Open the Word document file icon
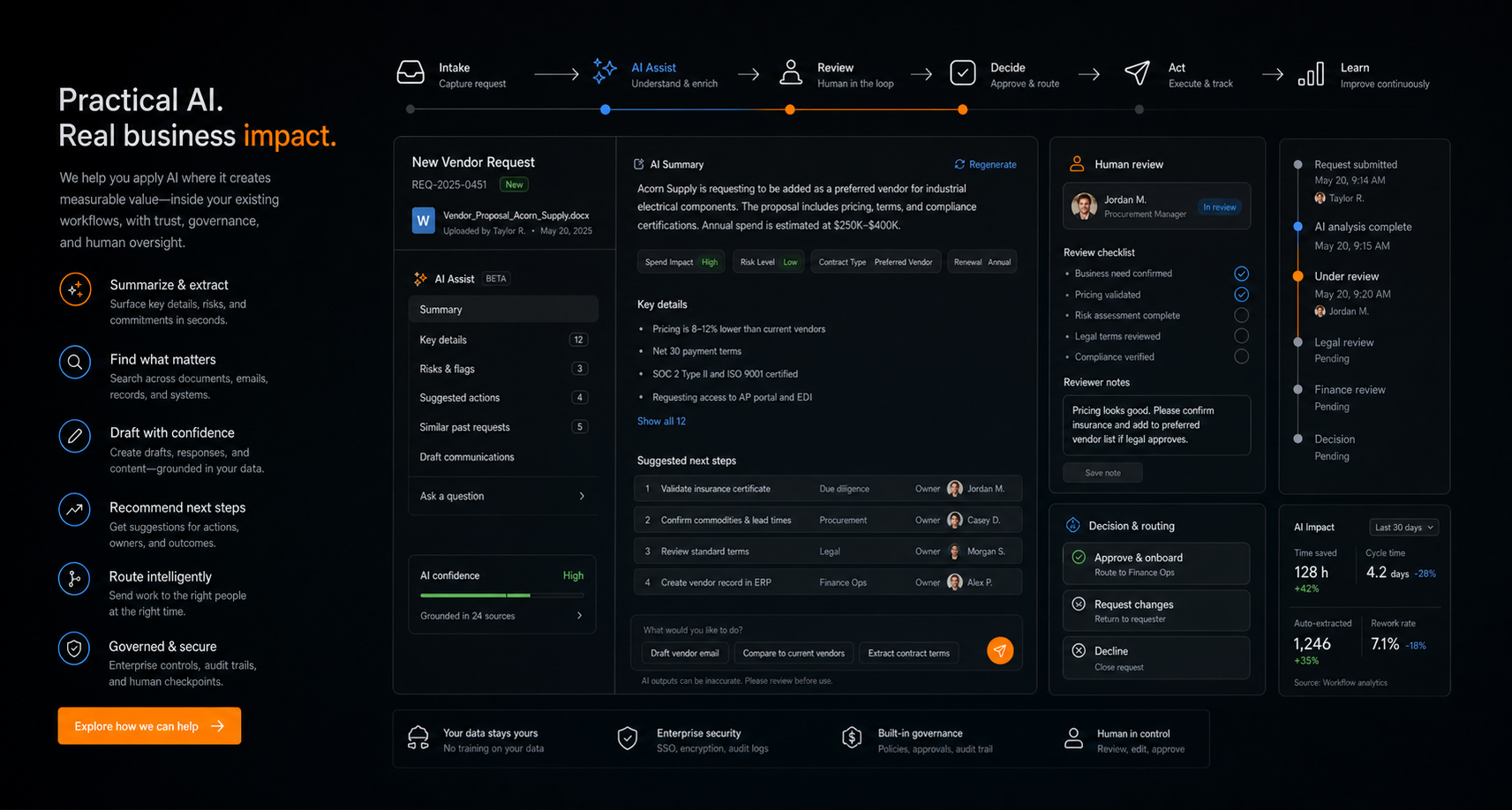This screenshot has width=1512, height=810. (x=424, y=221)
